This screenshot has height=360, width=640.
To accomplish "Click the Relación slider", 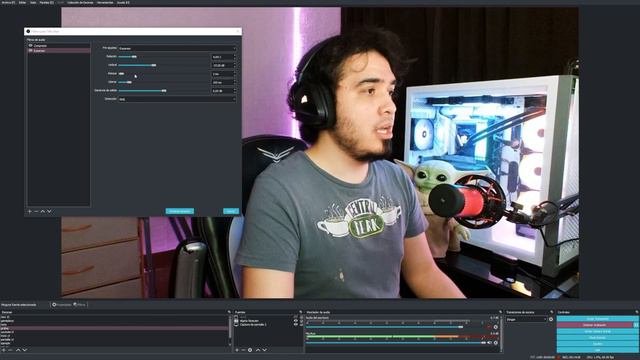I will tap(163, 57).
